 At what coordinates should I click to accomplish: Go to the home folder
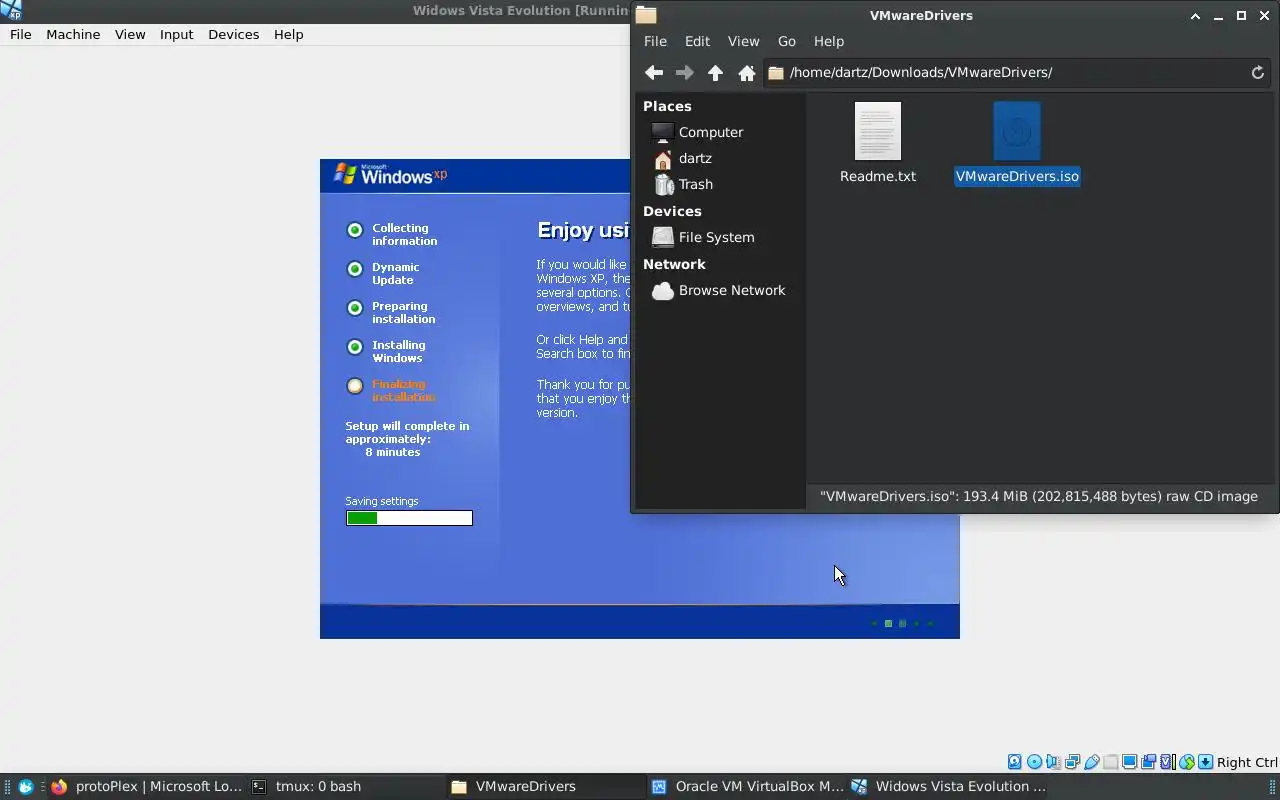point(746,72)
